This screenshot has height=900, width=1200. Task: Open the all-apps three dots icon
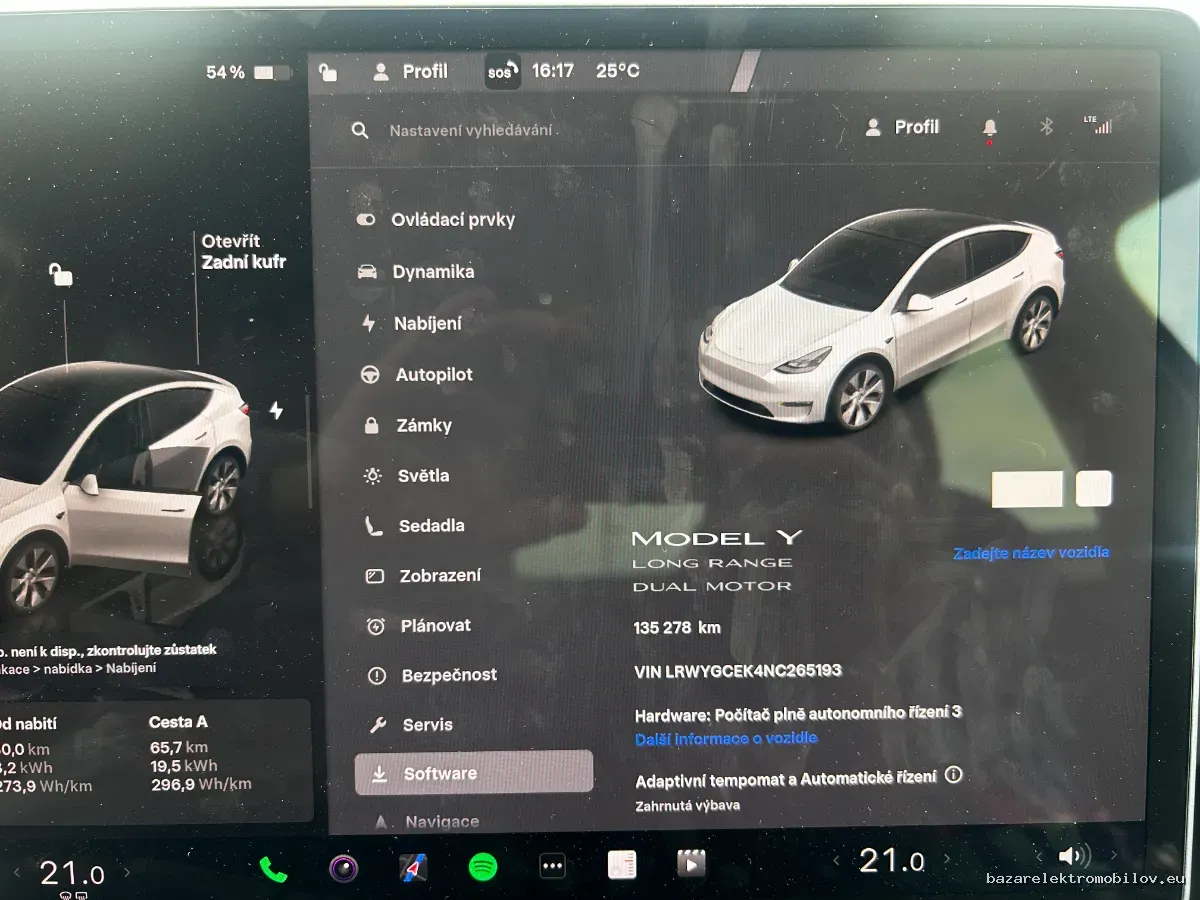pyautogui.click(x=552, y=866)
